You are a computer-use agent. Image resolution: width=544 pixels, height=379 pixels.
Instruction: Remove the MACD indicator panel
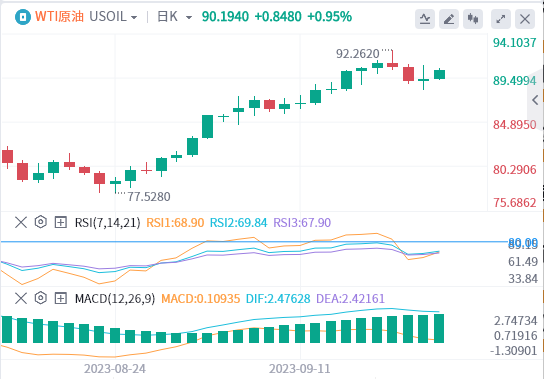[21, 298]
